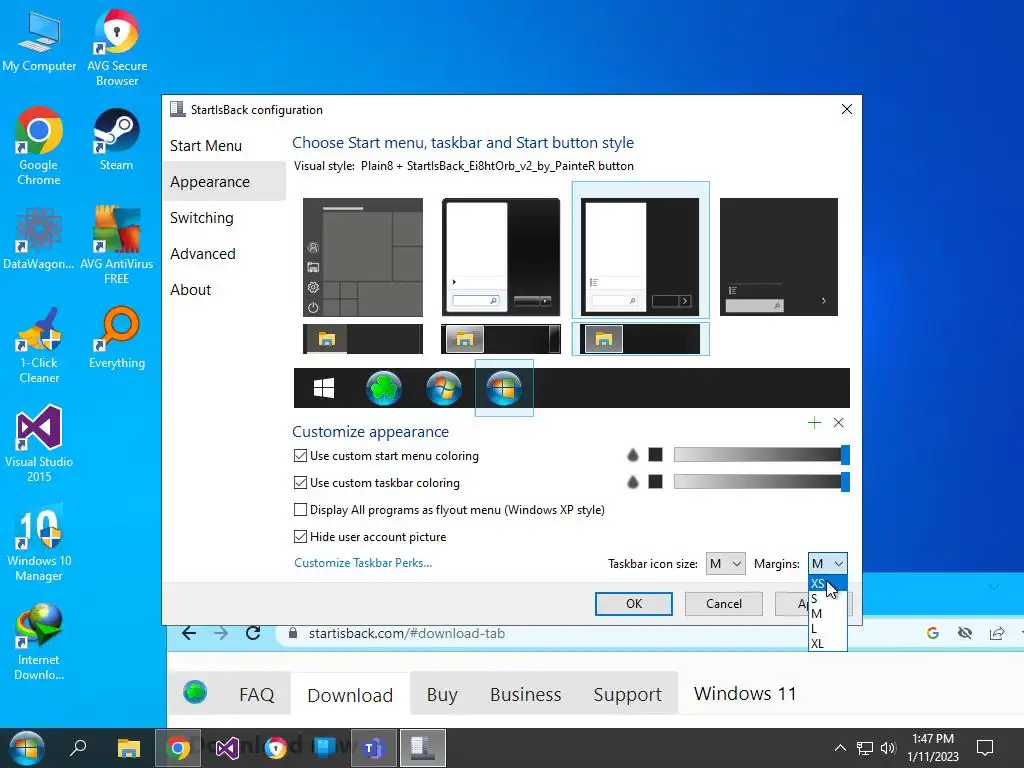The image size is (1024, 768).
Task: Open Business tab on webpage
Action: pyautogui.click(x=526, y=694)
